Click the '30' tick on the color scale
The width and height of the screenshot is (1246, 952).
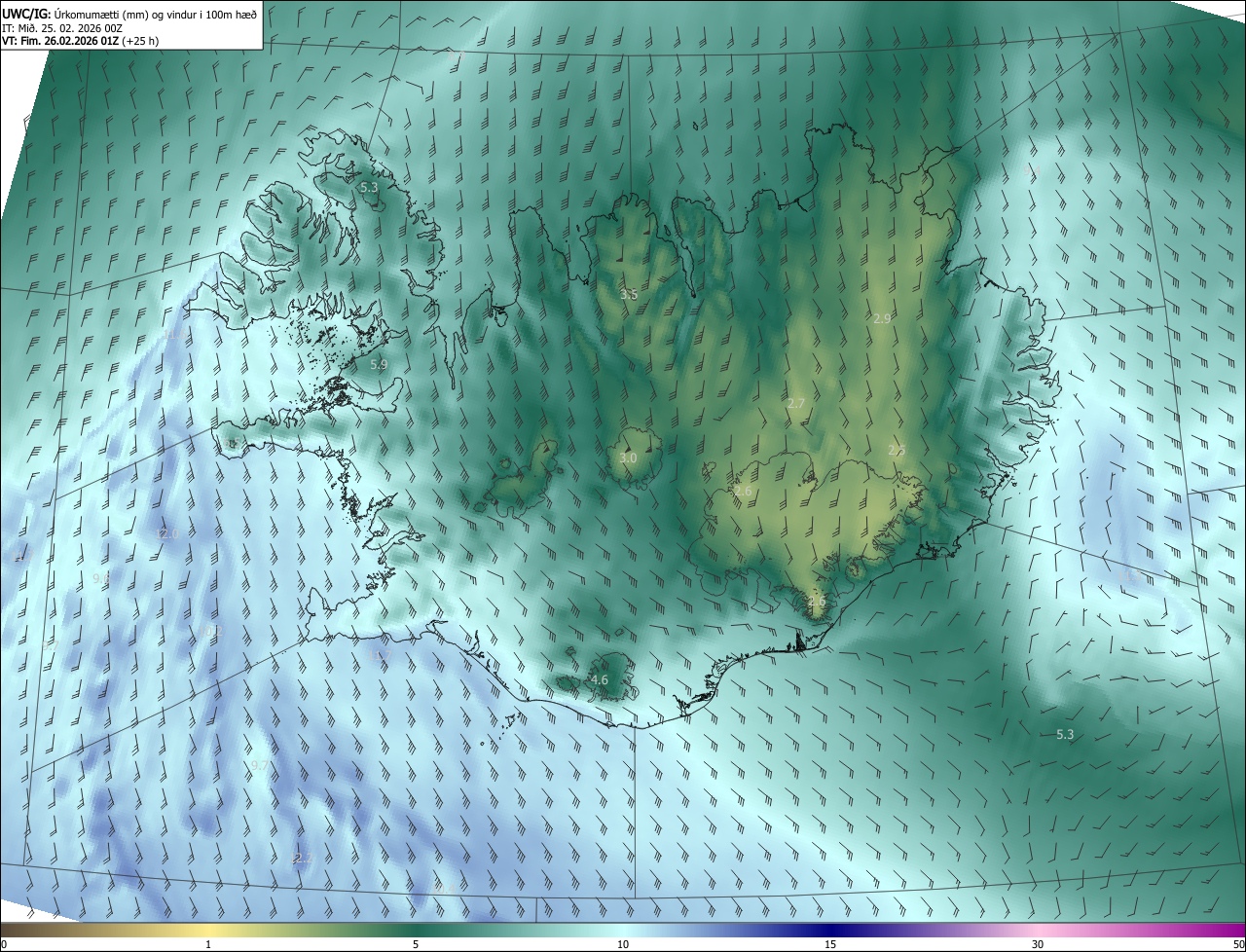tap(1038, 945)
